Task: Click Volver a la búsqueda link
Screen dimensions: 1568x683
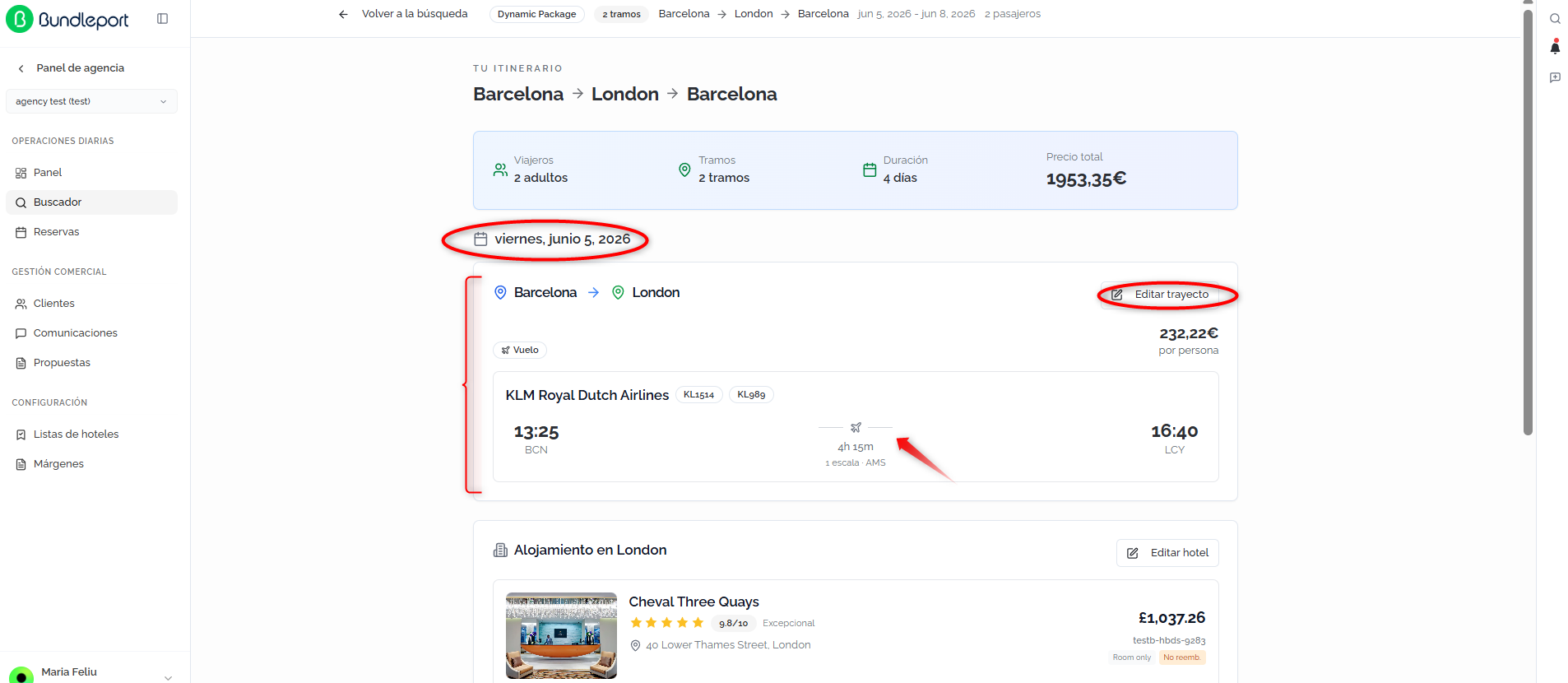Action: pos(415,14)
